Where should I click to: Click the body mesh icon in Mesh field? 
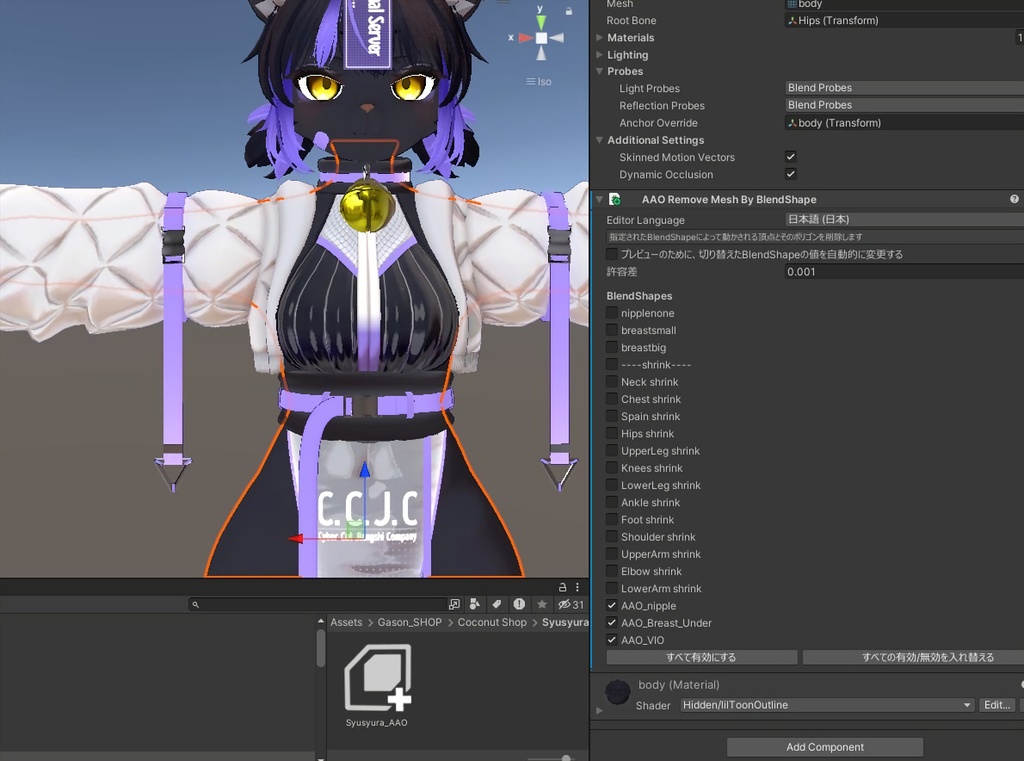pyautogui.click(x=792, y=4)
